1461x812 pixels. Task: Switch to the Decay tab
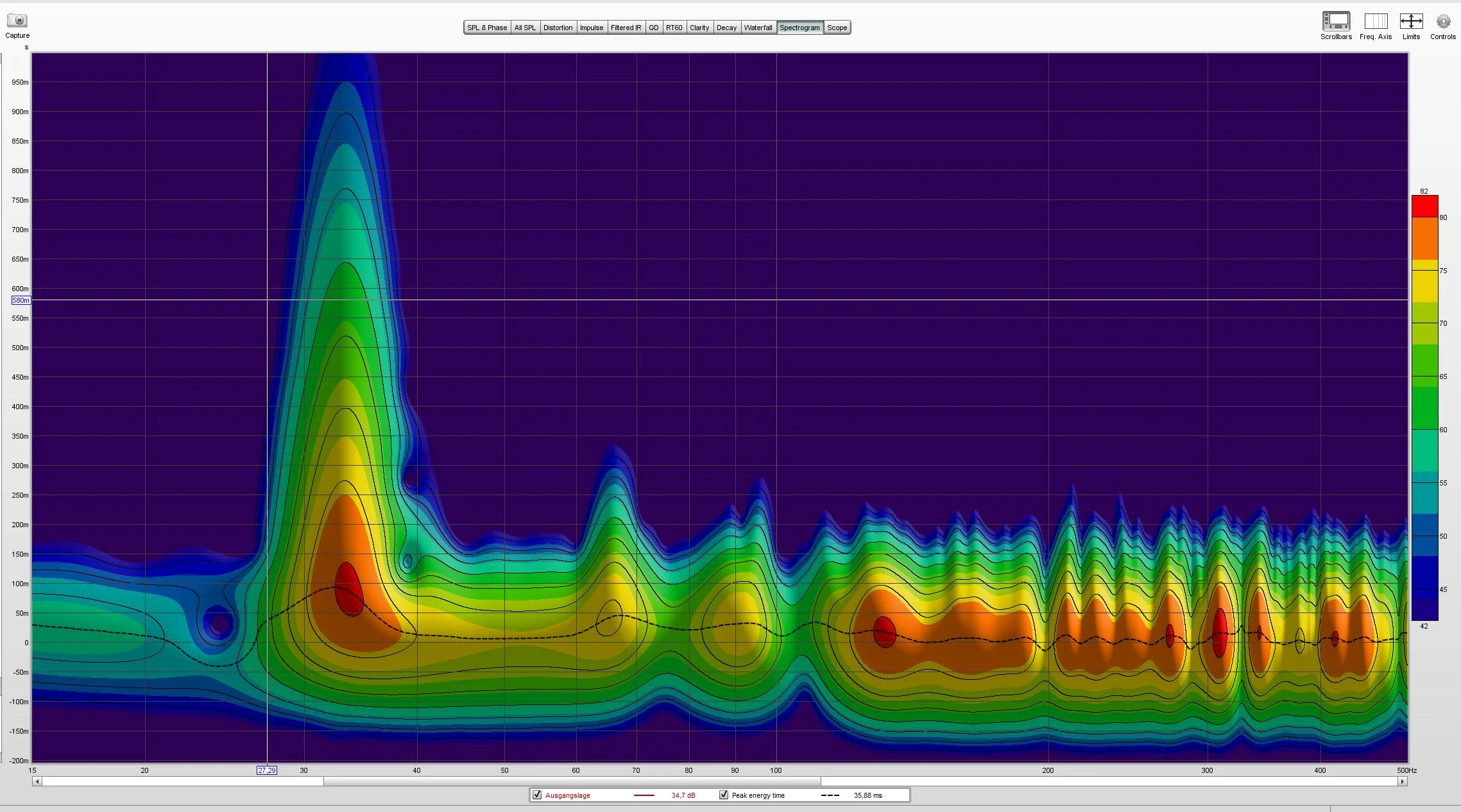click(x=726, y=28)
